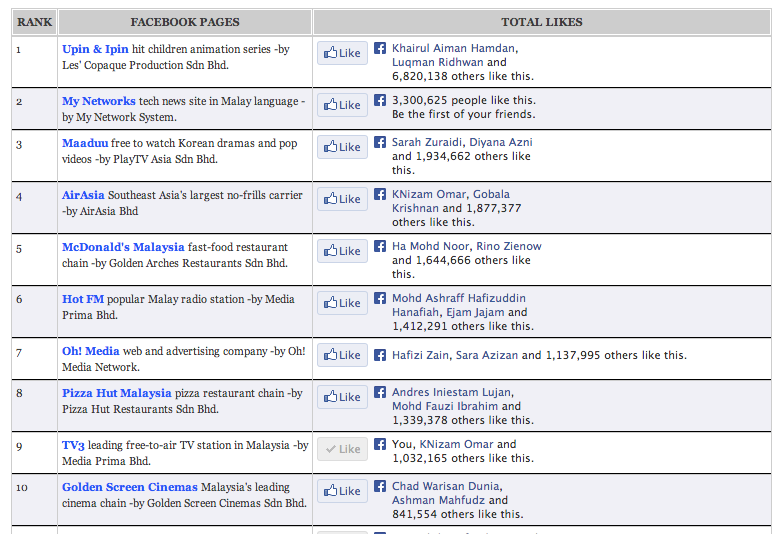Open Khairul Aiman Hamdan's profile
This screenshot has height=534, width=782.
pos(453,48)
